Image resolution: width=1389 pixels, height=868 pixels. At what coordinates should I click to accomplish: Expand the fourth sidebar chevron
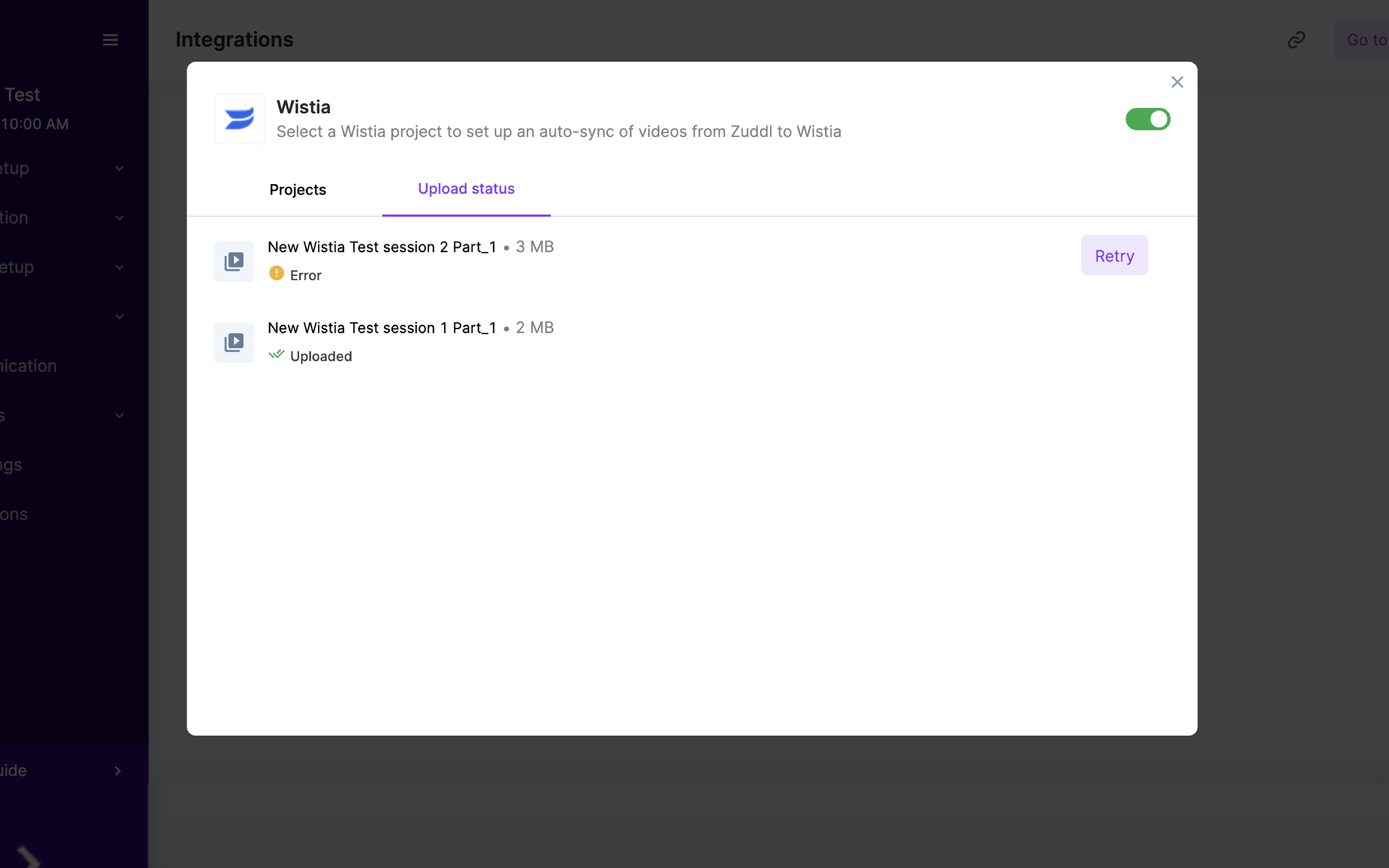120,317
